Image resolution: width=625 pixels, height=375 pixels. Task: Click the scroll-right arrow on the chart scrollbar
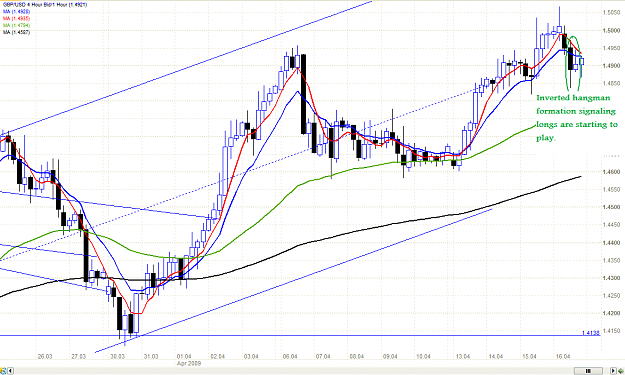pos(613,371)
